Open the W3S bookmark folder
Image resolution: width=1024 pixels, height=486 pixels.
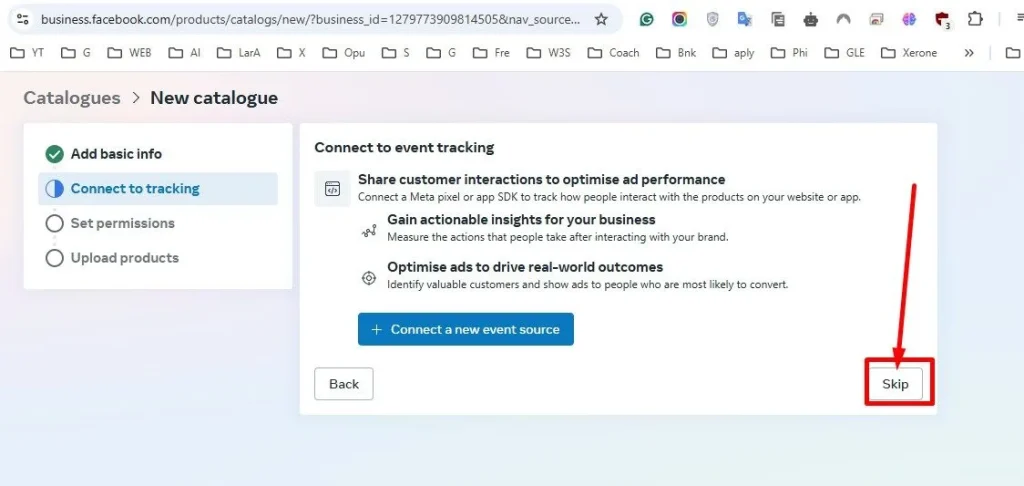tap(549, 53)
